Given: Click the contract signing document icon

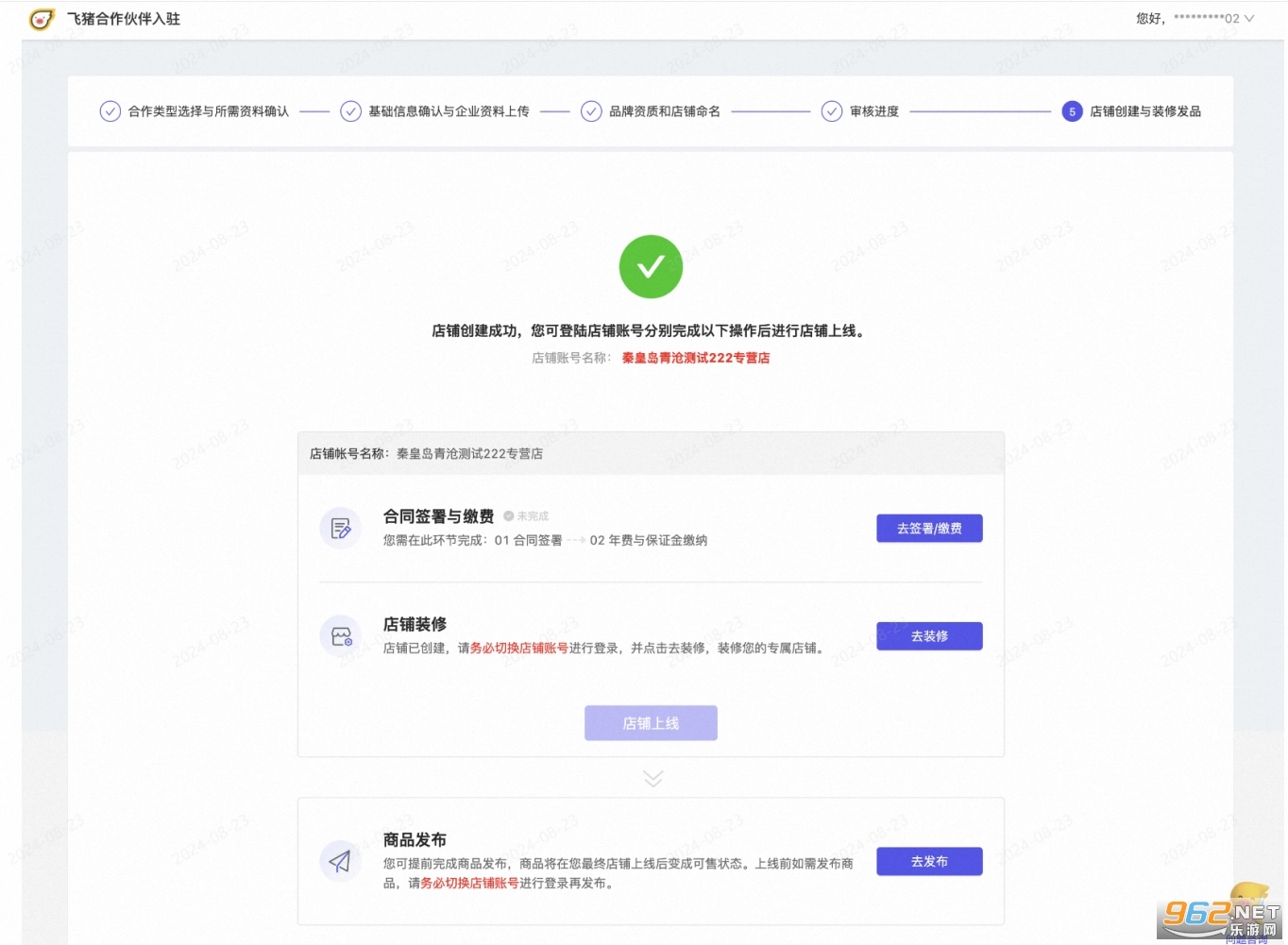Looking at the screenshot, I should point(341,529).
